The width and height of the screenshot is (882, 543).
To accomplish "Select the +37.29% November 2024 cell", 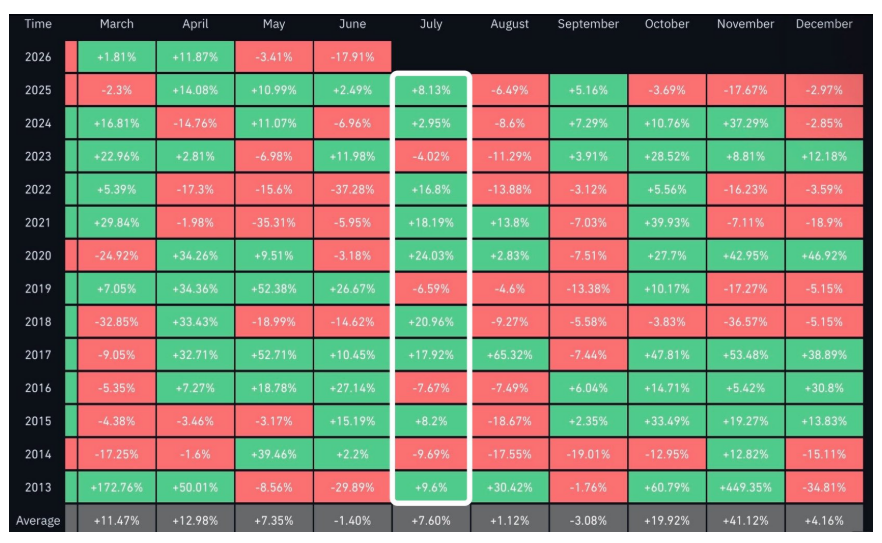I will click(x=745, y=123).
